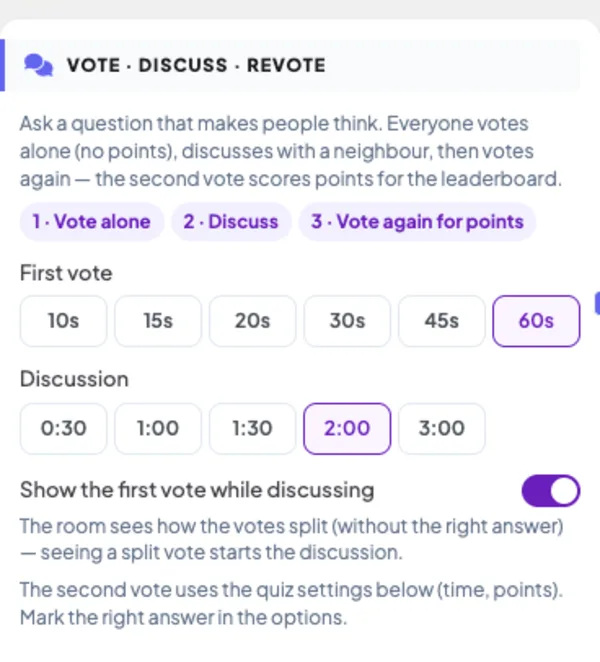The width and height of the screenshot is (600, 662).
Task: Choose 1:00 discussion duration
Action: click(x=158, y=429)
